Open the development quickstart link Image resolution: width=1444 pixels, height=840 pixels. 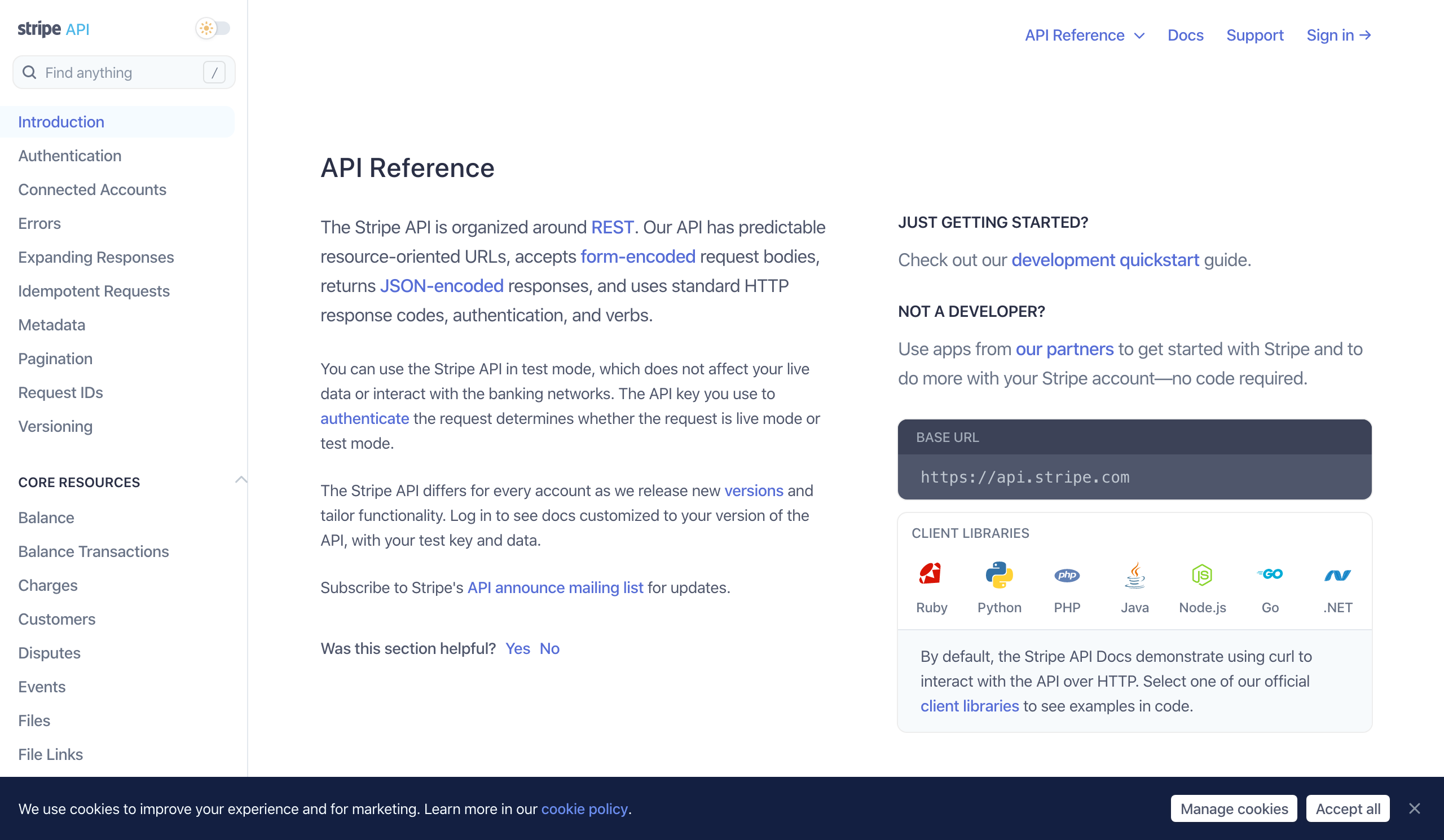tap(1105, 260)
